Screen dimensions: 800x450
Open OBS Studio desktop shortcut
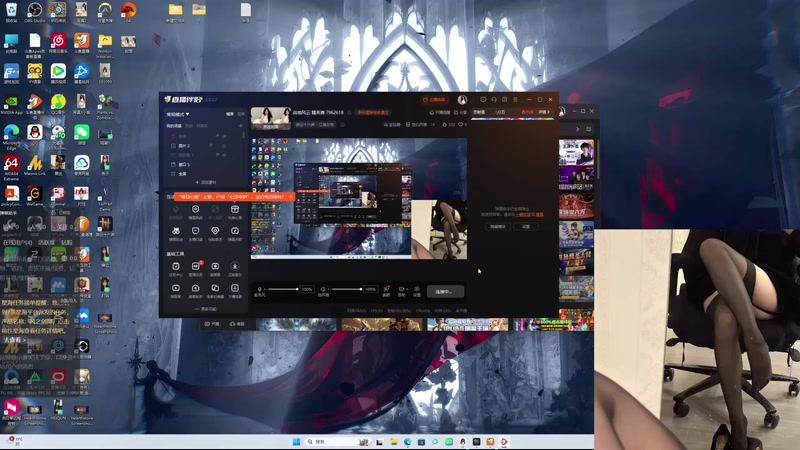point(35,12)
